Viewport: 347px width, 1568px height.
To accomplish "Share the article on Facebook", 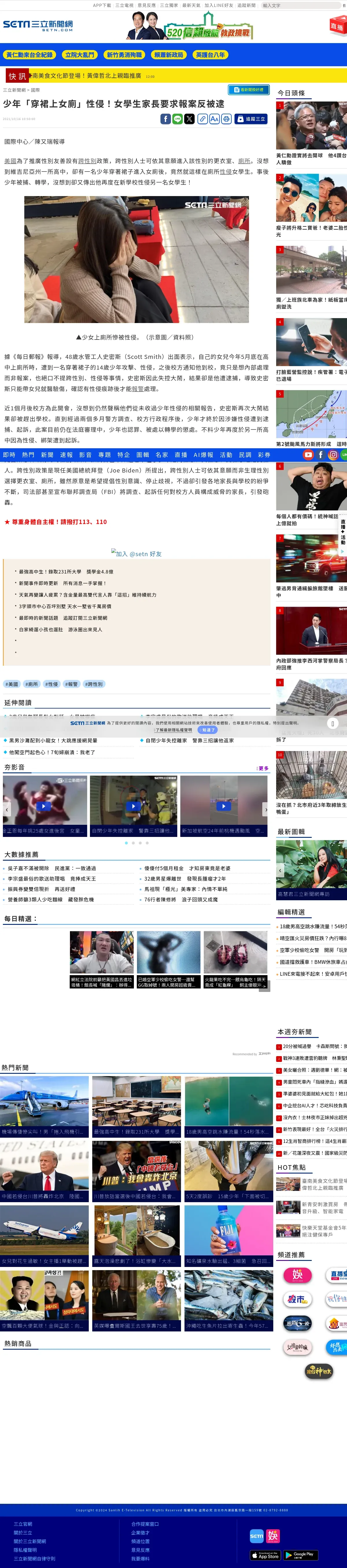I will (166, 119).
